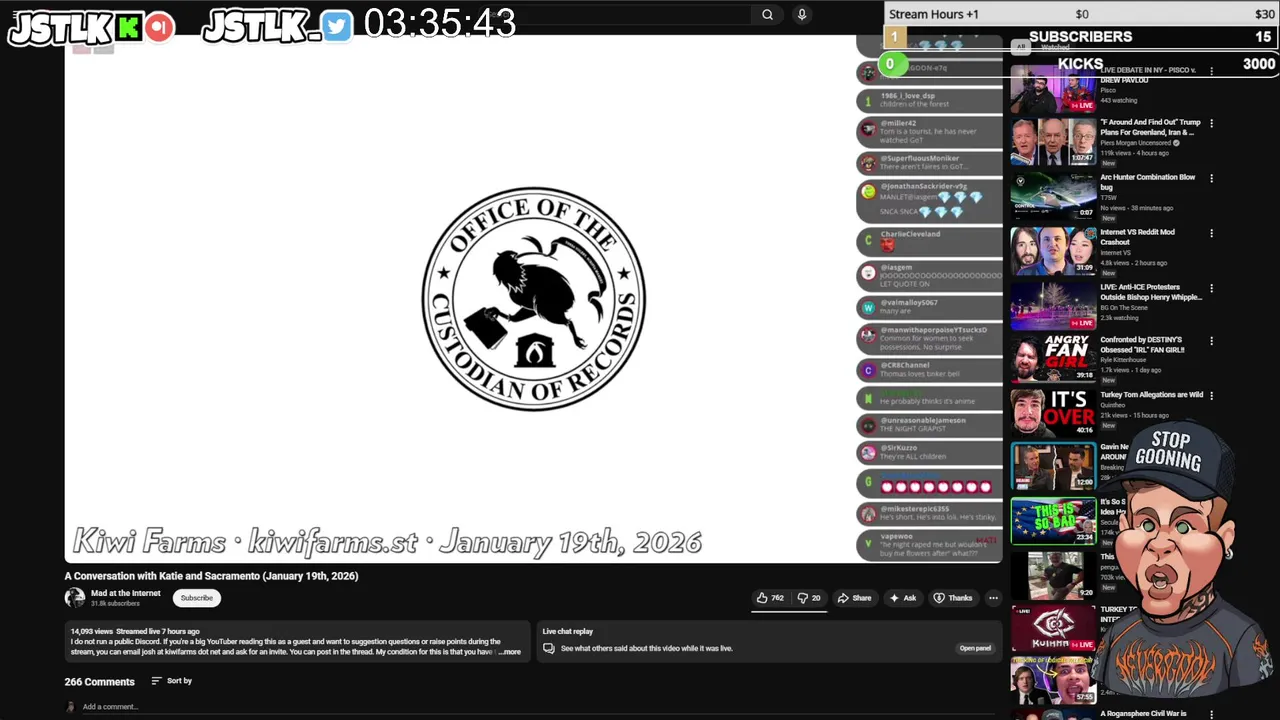Image resolution: width=1280 pixels, height=720 pixels.
Task: Open Piers Morgan video thumbnail 1:07:47
Action: pyautogui.click(x=1053, y=142)
